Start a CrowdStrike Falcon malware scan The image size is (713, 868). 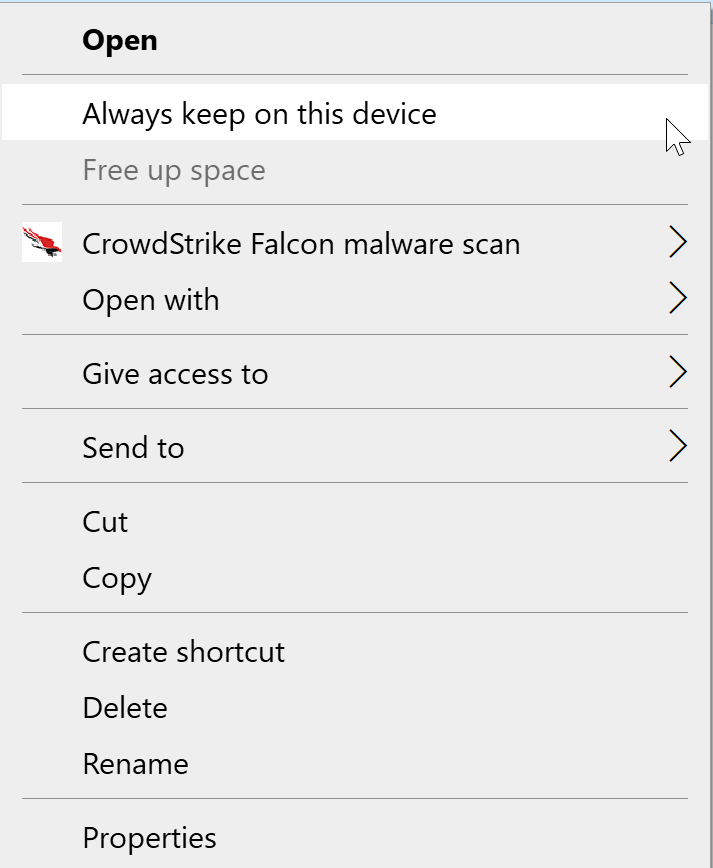pos(301,243)
